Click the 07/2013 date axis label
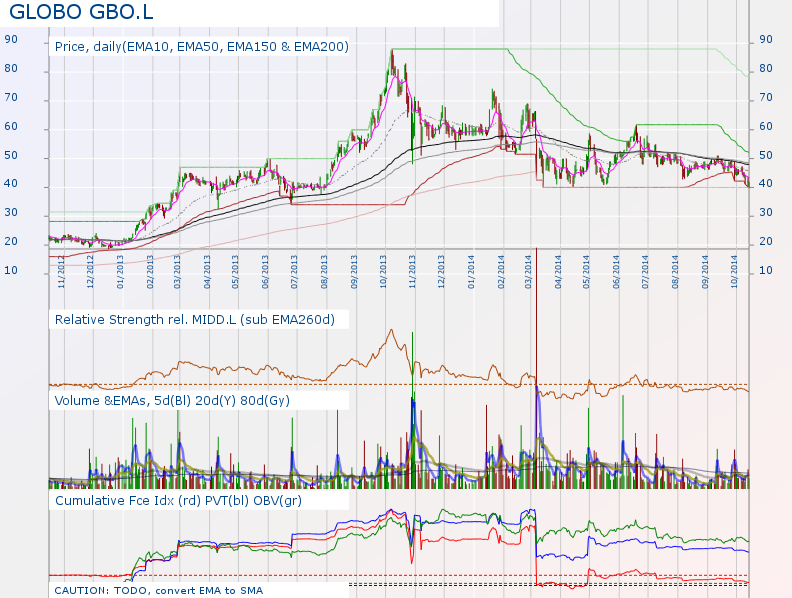792x598 pixels. pos(294,272)
